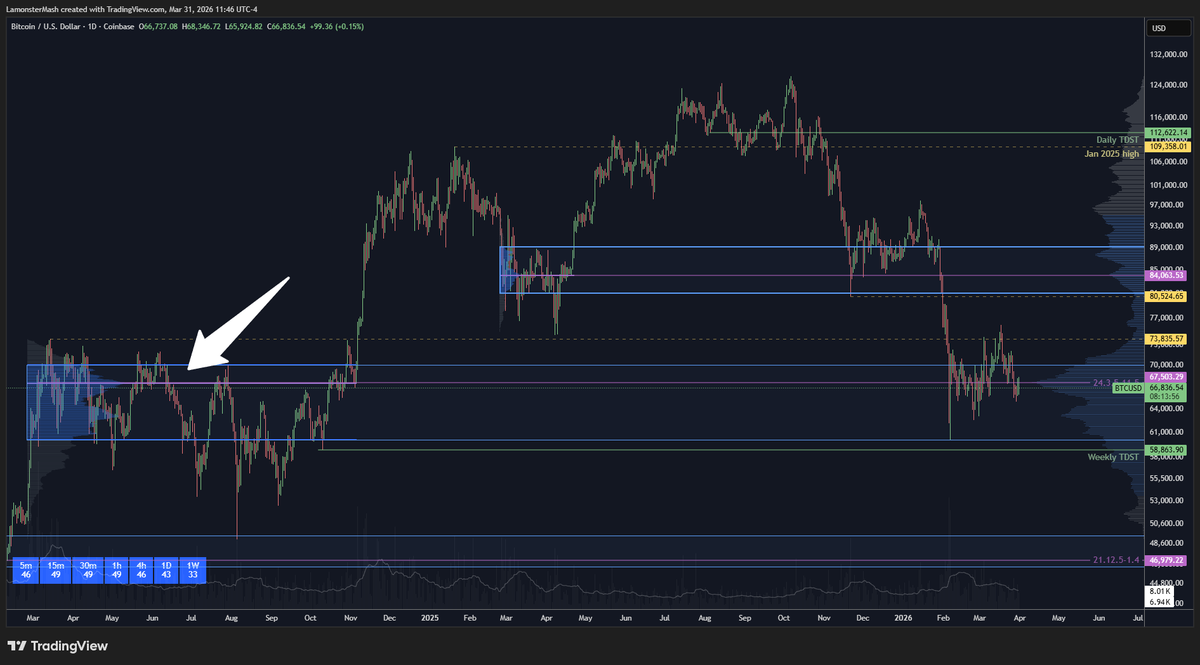
Task: Click the 46,979.22 purple price tag
Action: [1166, 561]
